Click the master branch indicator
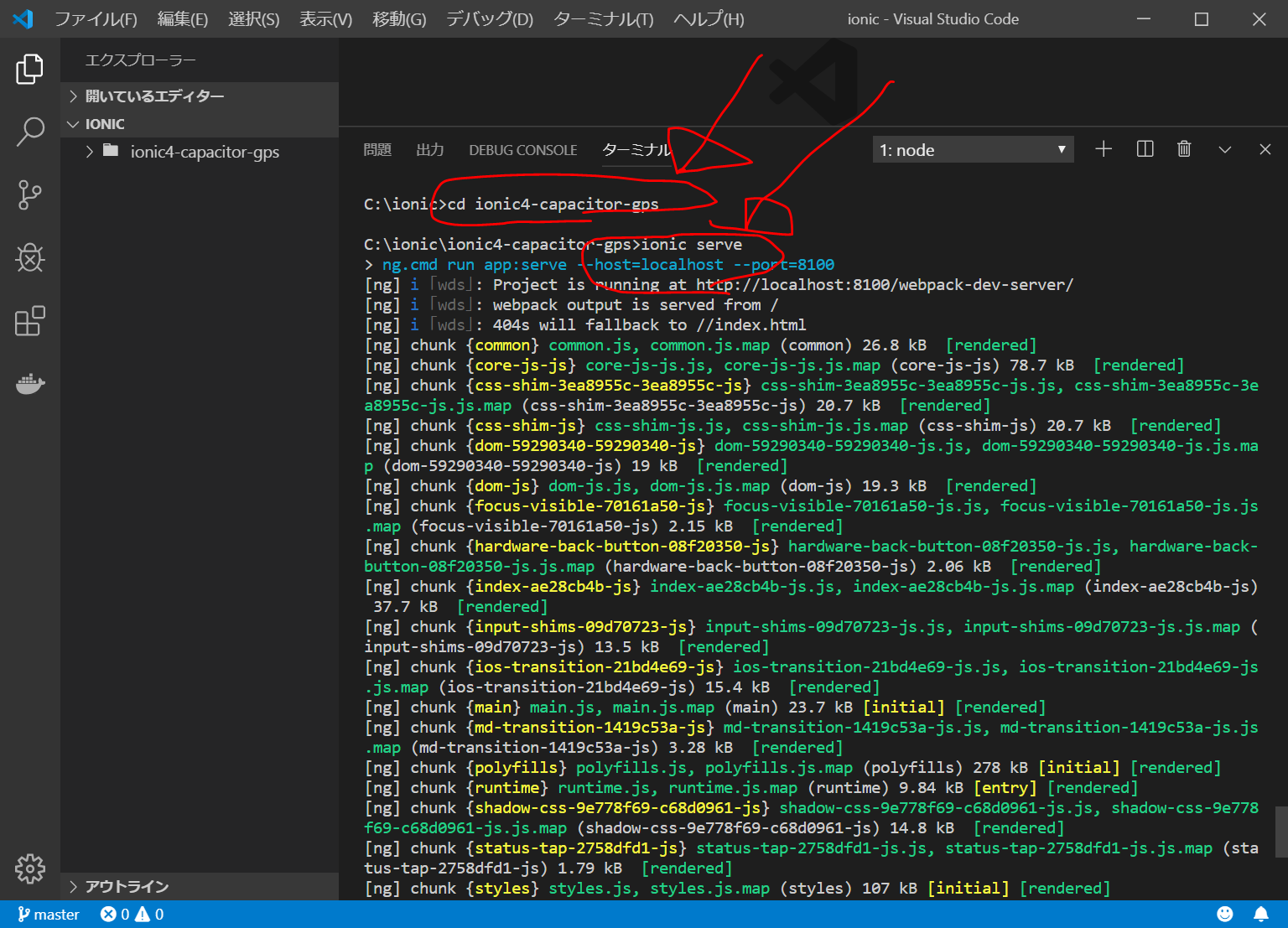 [x=49, y=915]
